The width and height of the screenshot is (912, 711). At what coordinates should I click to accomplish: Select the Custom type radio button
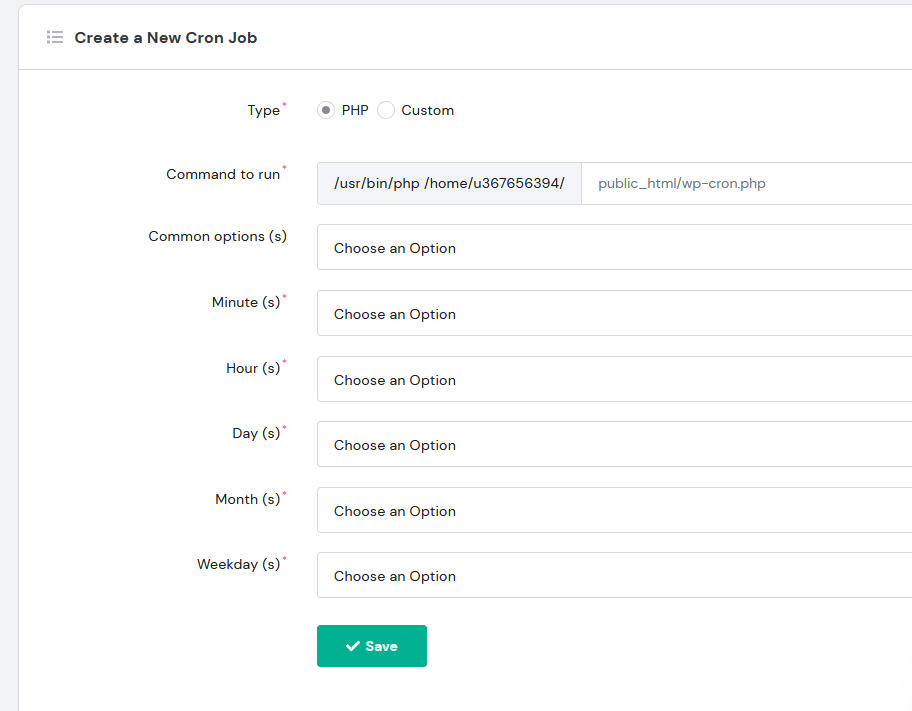coord(386,110)
